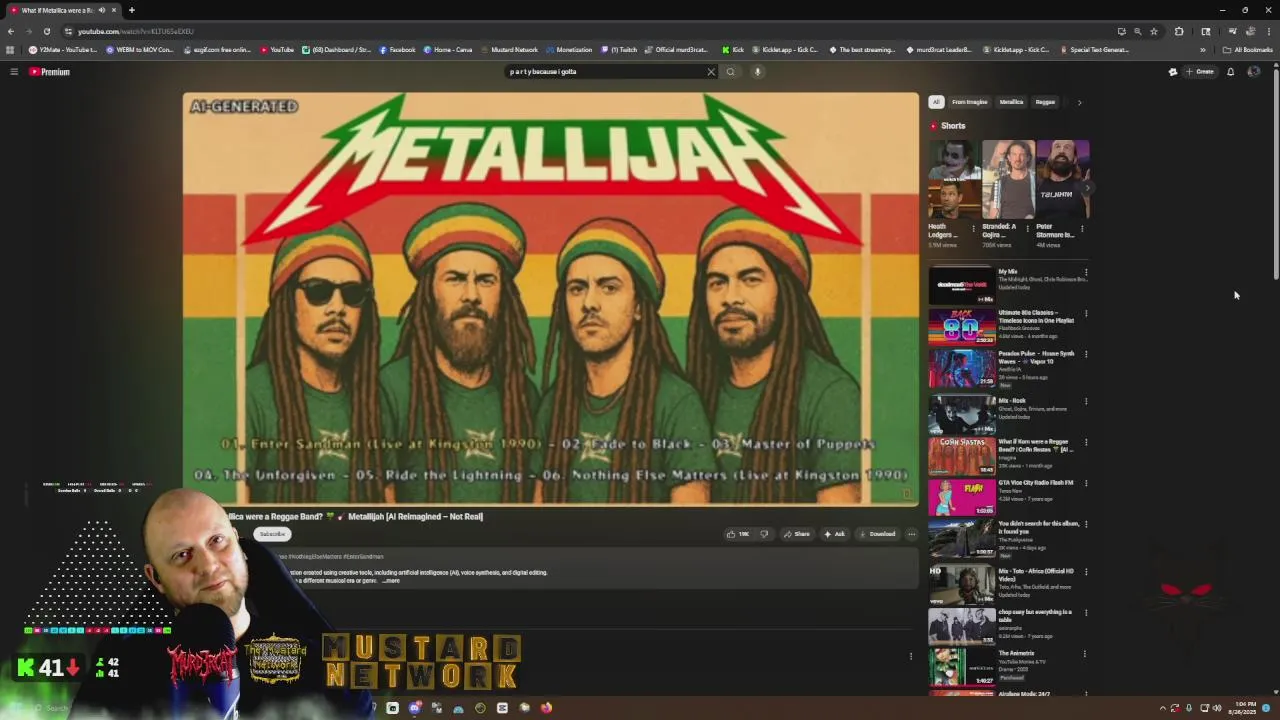Show the All Bookmarks folder

(1248, 50)
